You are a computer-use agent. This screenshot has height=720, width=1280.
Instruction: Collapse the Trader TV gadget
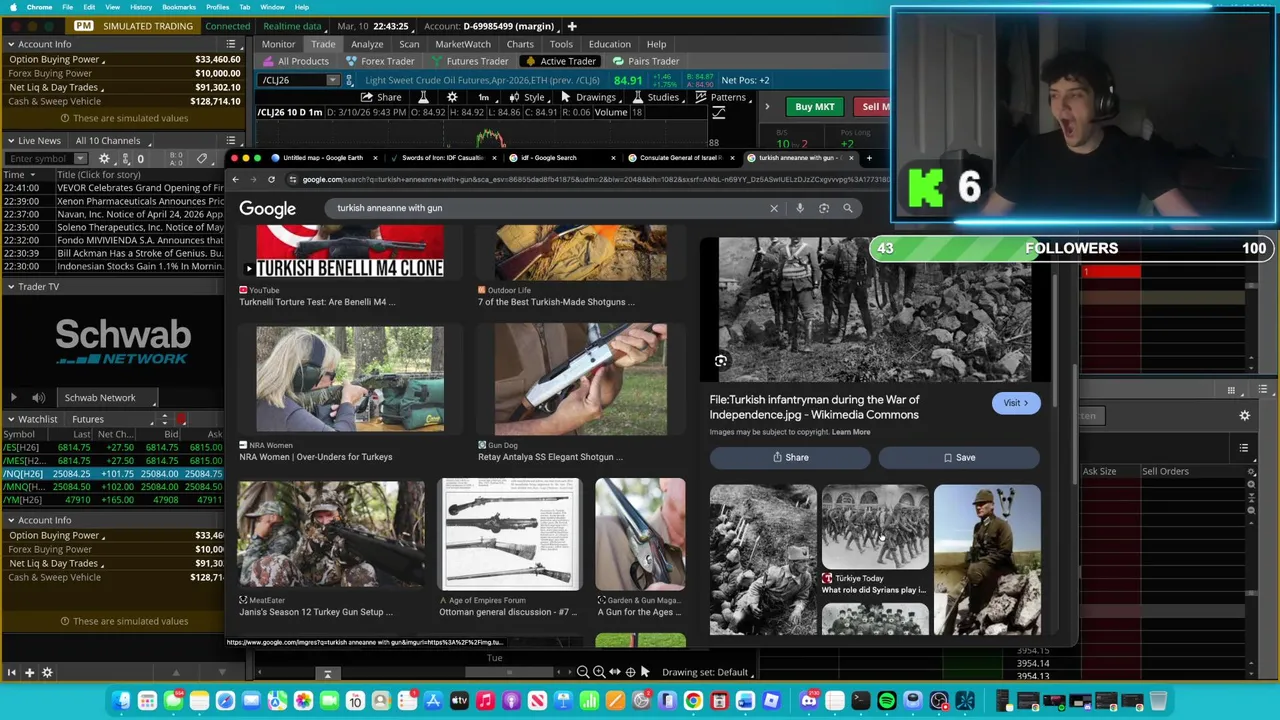coord(11,287)
